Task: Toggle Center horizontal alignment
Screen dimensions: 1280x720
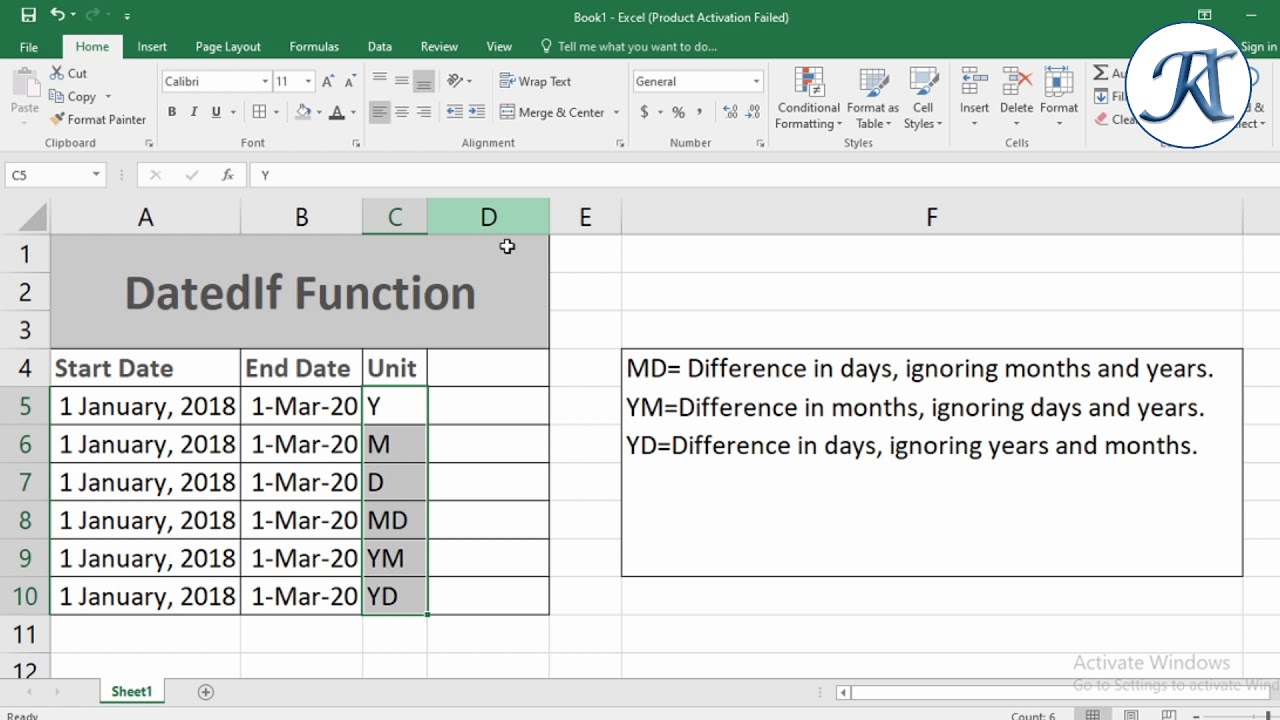Action: [401, 112]
